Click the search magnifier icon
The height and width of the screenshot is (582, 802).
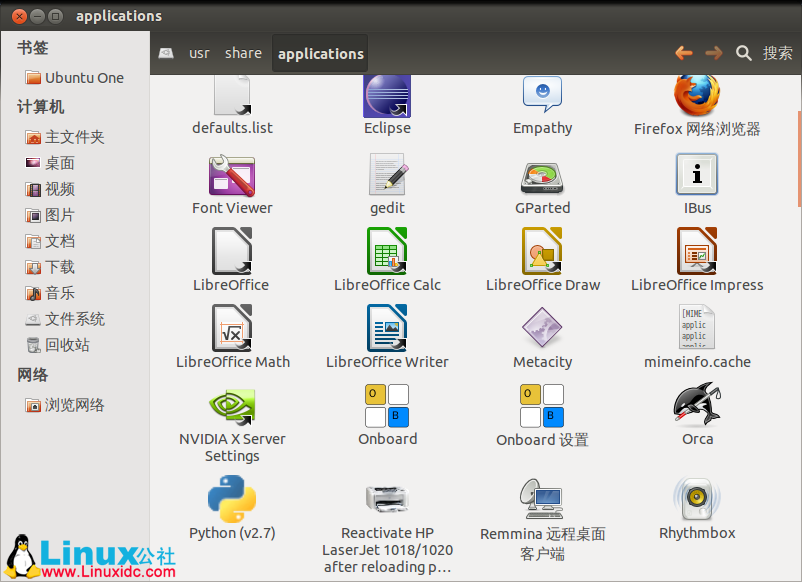tap(743, 53)
